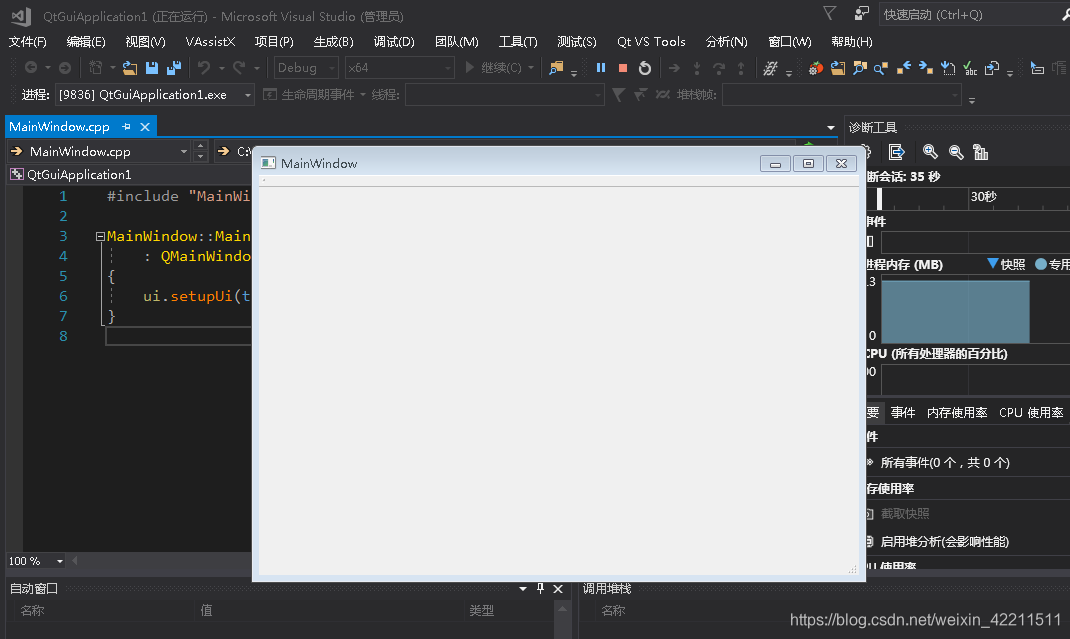Click the VA Find References icon
This screenshot has height=639, width=1070.
pyautogui.click(x=881, y=68)
